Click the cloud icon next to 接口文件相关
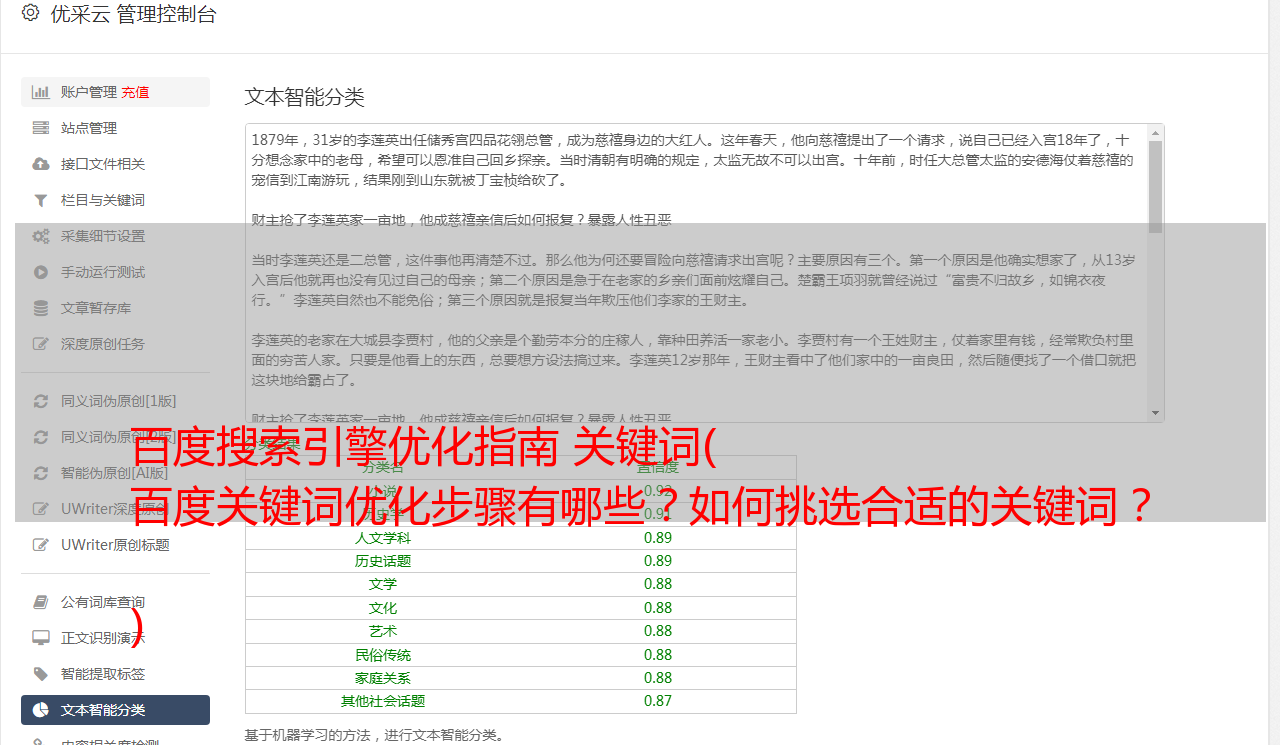The height and width of the screenshot is (745, 1280). [x=41, y=164]
